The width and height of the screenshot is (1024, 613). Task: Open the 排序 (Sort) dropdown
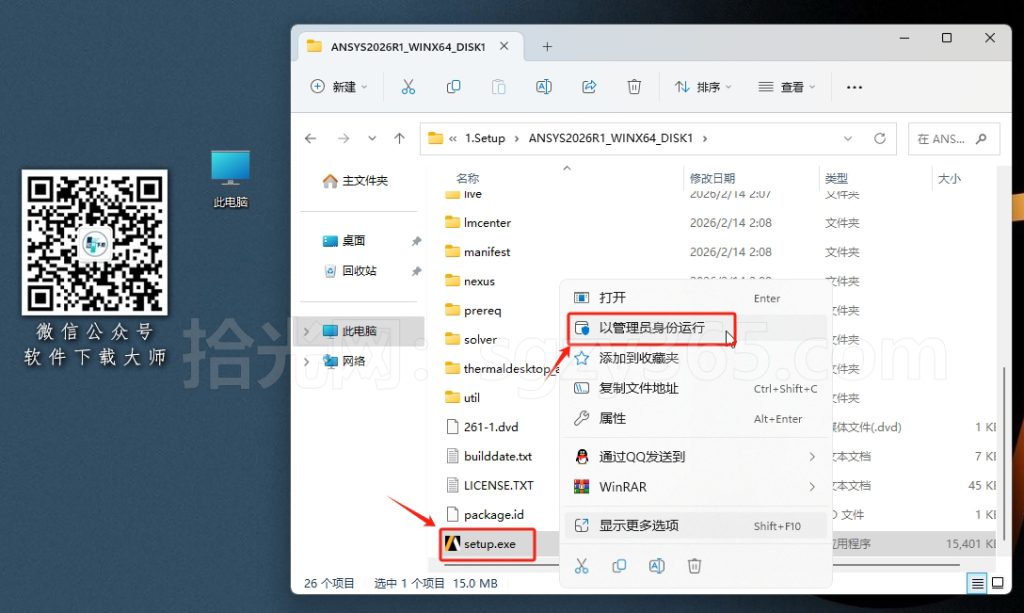point(703,87)
